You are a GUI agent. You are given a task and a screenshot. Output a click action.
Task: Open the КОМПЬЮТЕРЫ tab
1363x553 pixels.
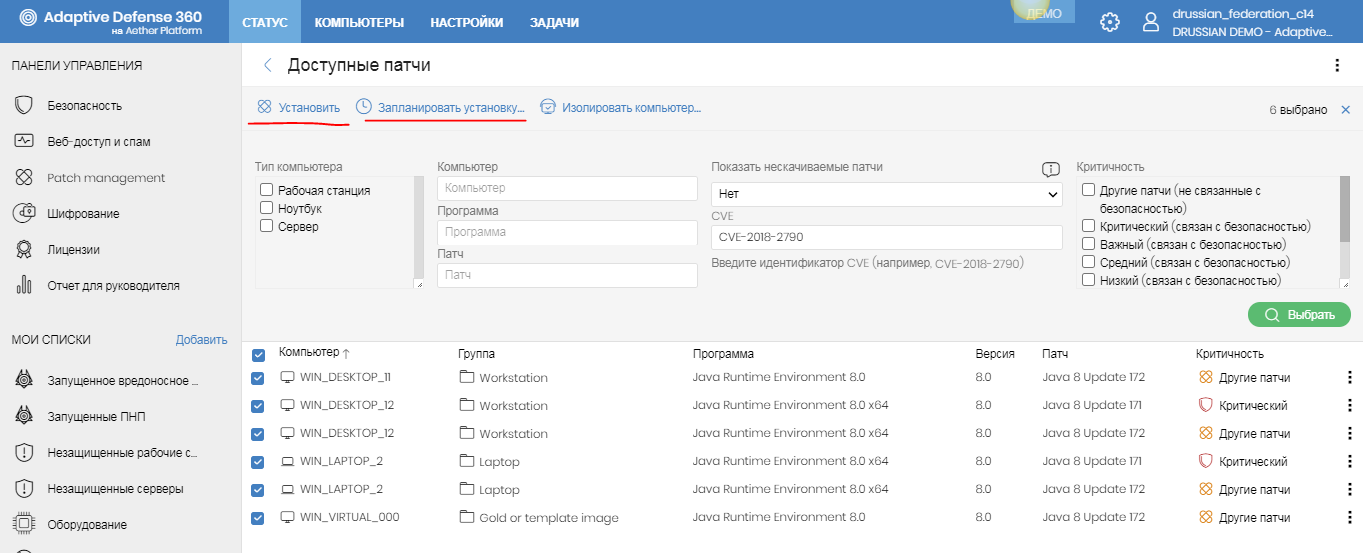[x=359, y=22]
